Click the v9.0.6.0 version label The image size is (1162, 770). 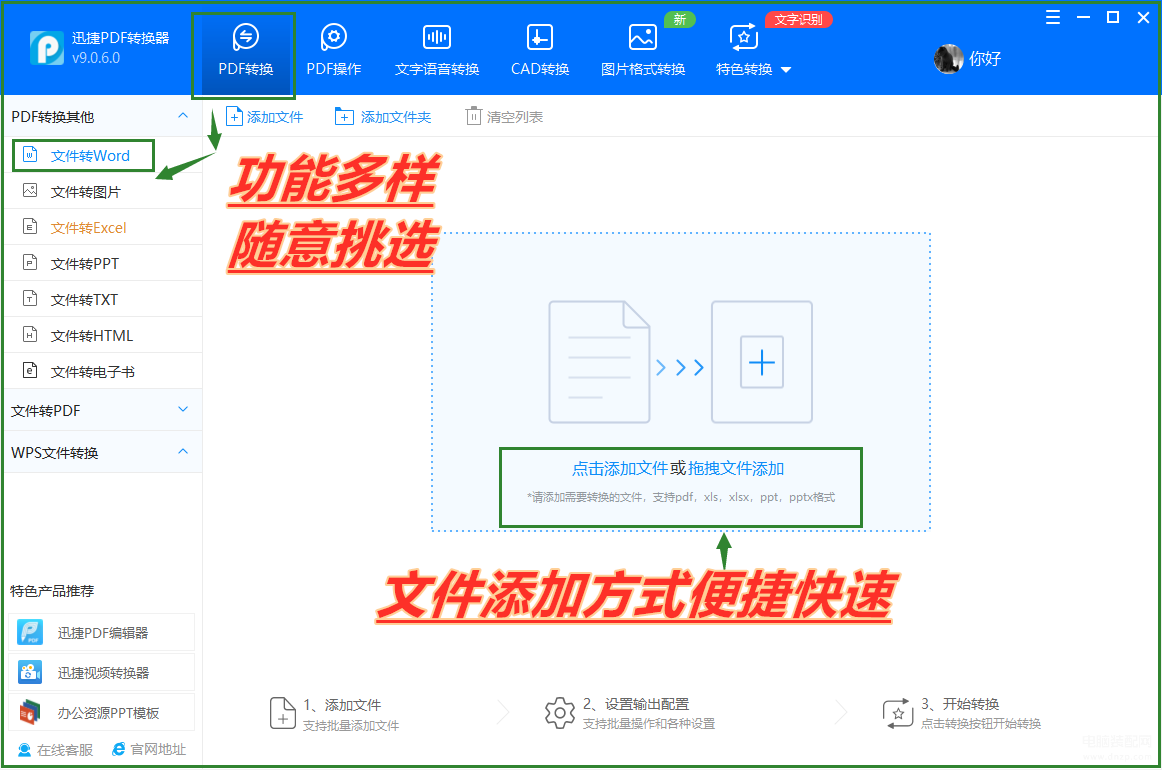(x=96, y=58)
